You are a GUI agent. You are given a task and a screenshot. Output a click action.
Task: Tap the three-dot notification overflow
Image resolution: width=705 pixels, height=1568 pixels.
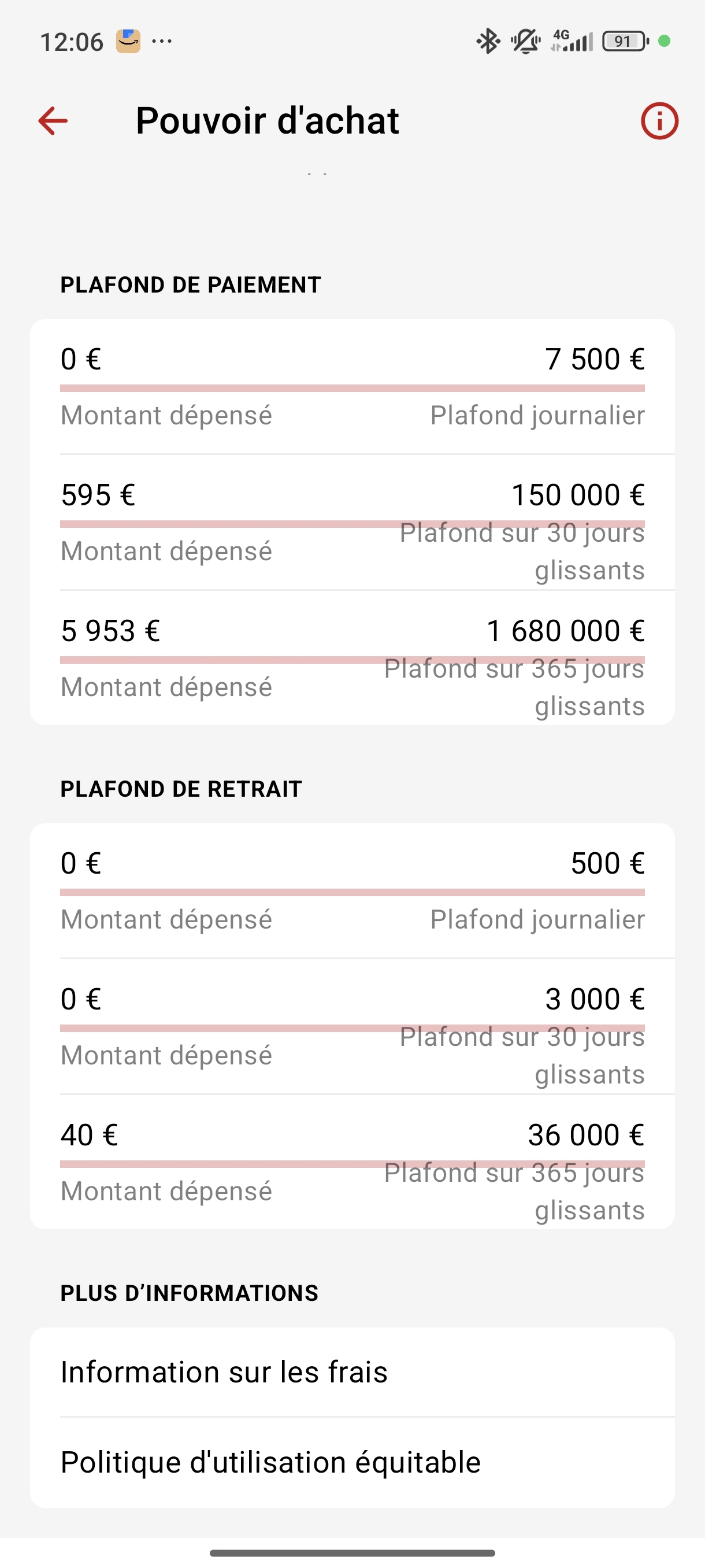(162, 42)
